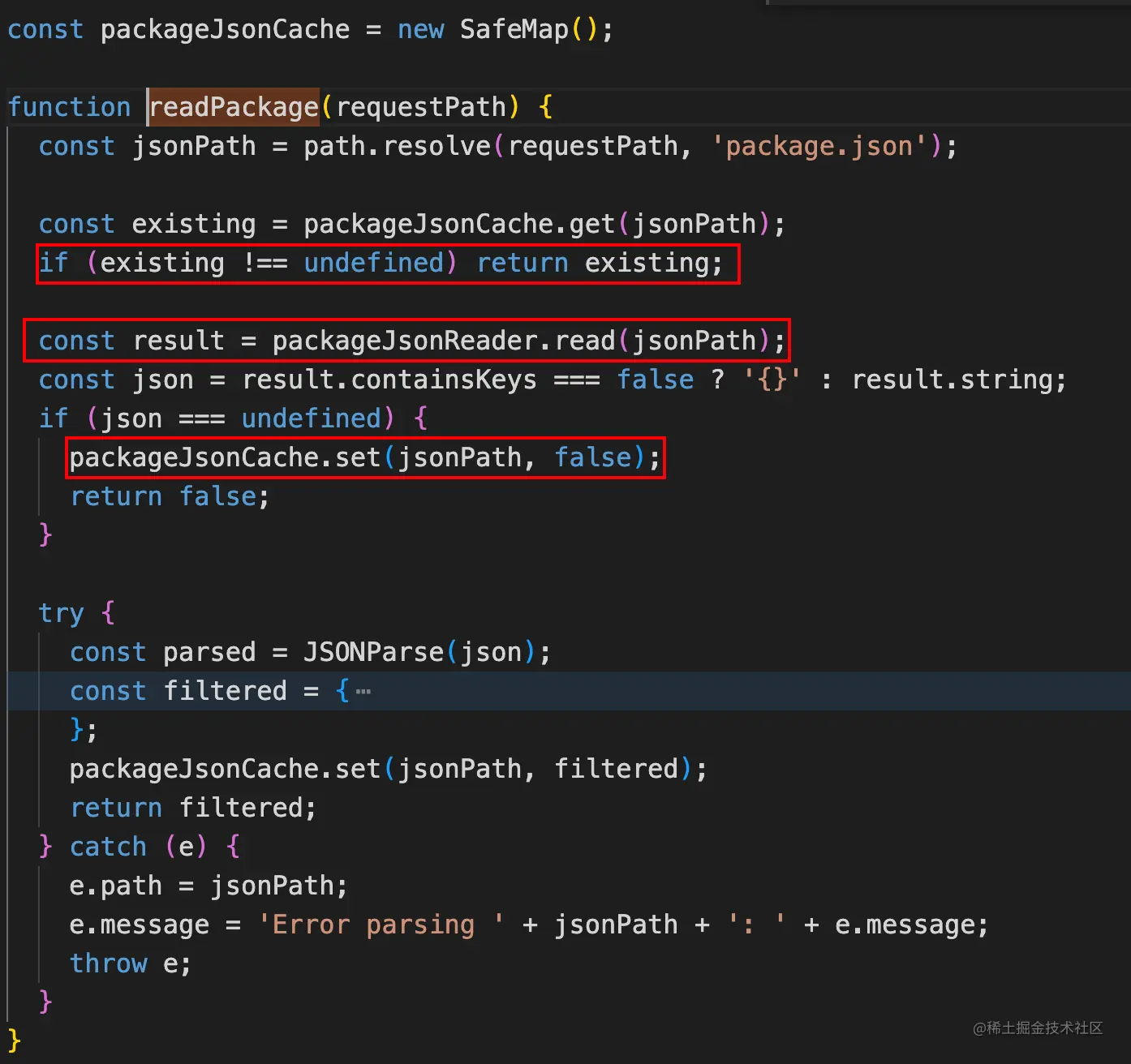Click 'Error parsing ' string literal

tap(381, 925)
